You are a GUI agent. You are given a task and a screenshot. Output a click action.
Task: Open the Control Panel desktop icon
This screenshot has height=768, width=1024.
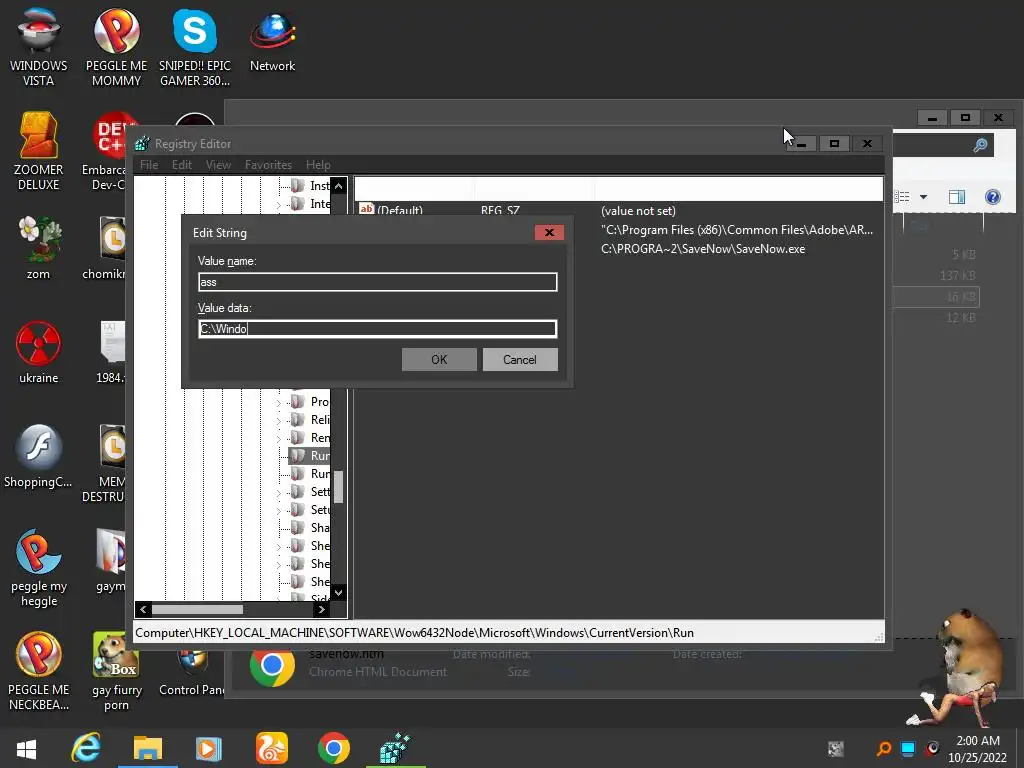191,673
